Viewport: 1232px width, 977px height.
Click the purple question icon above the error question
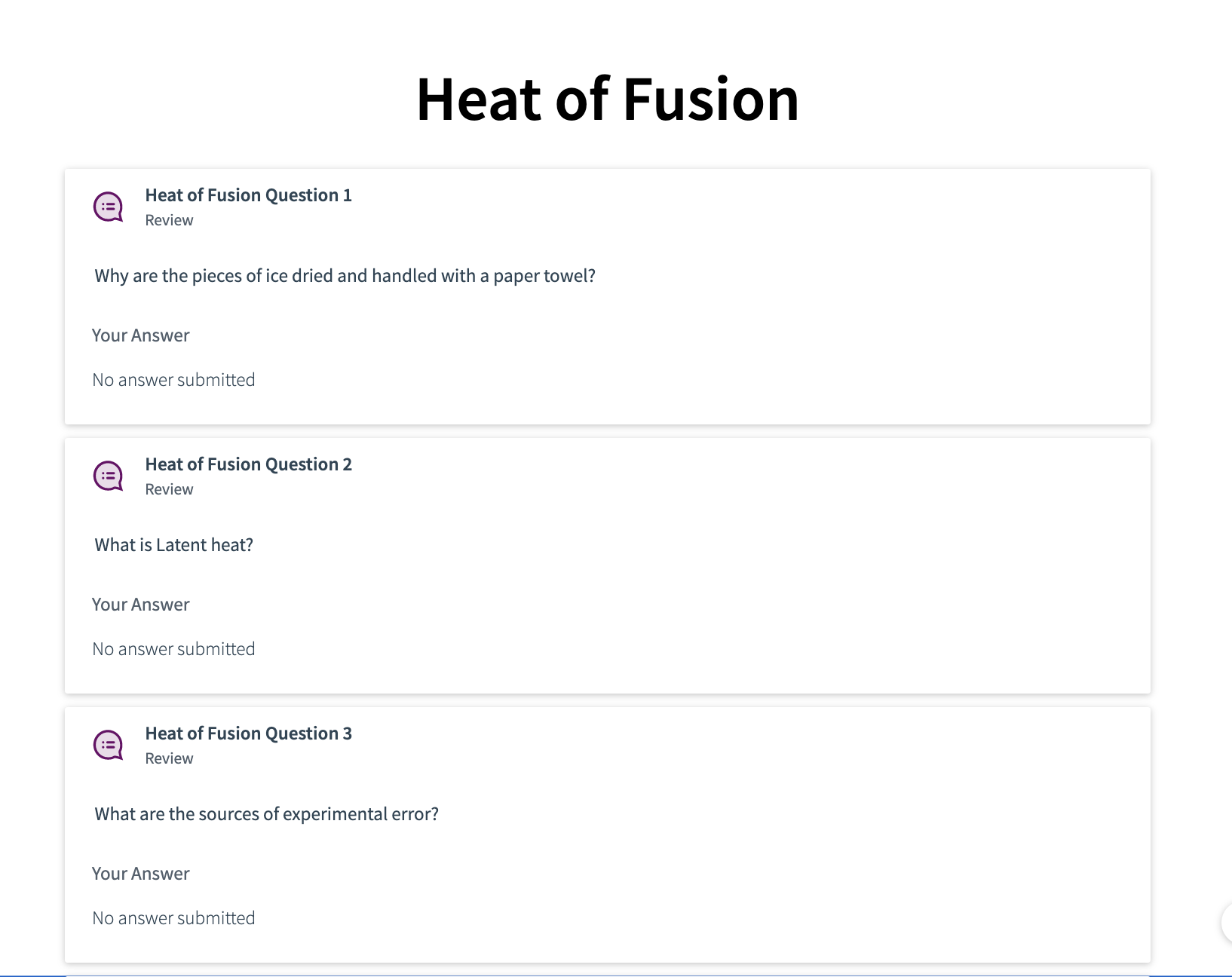(106, 745)
